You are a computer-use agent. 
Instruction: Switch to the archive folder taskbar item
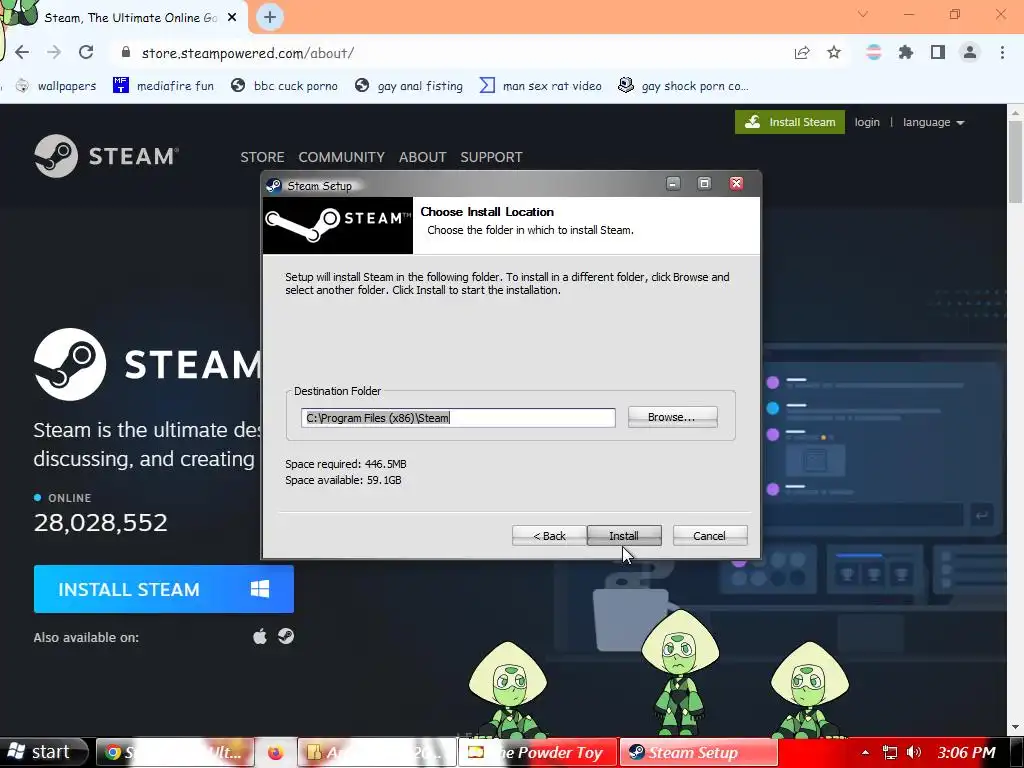377,752
